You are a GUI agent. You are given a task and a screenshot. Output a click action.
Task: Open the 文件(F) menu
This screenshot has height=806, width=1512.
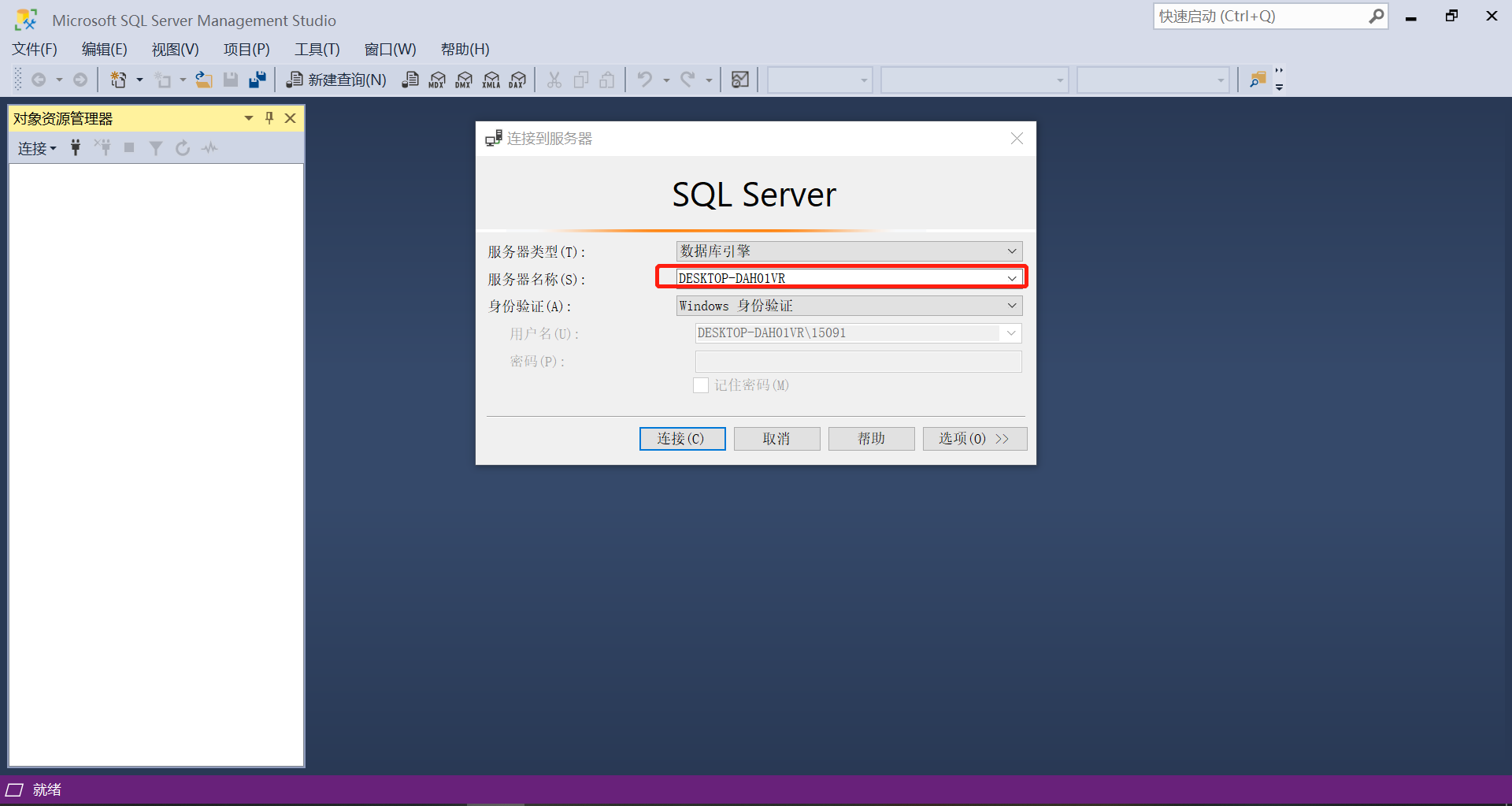pos(34,49)
